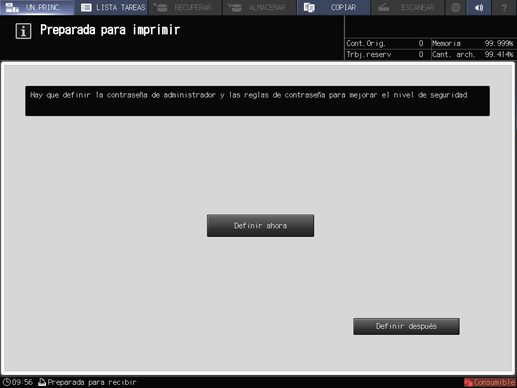This screenshot has height=388, width=517.
Task: Click the Cant. arch. 99.414% readout
Action: point(473,55)
